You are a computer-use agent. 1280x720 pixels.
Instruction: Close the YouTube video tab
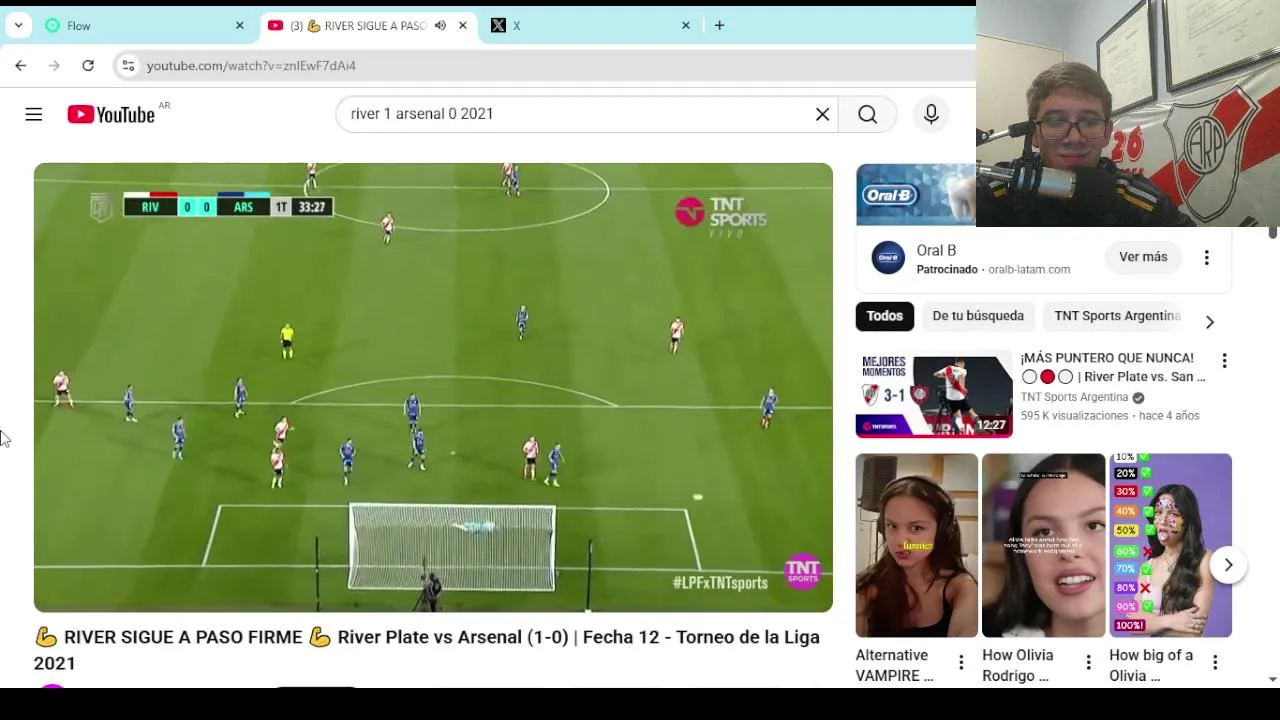coord(462,25)
